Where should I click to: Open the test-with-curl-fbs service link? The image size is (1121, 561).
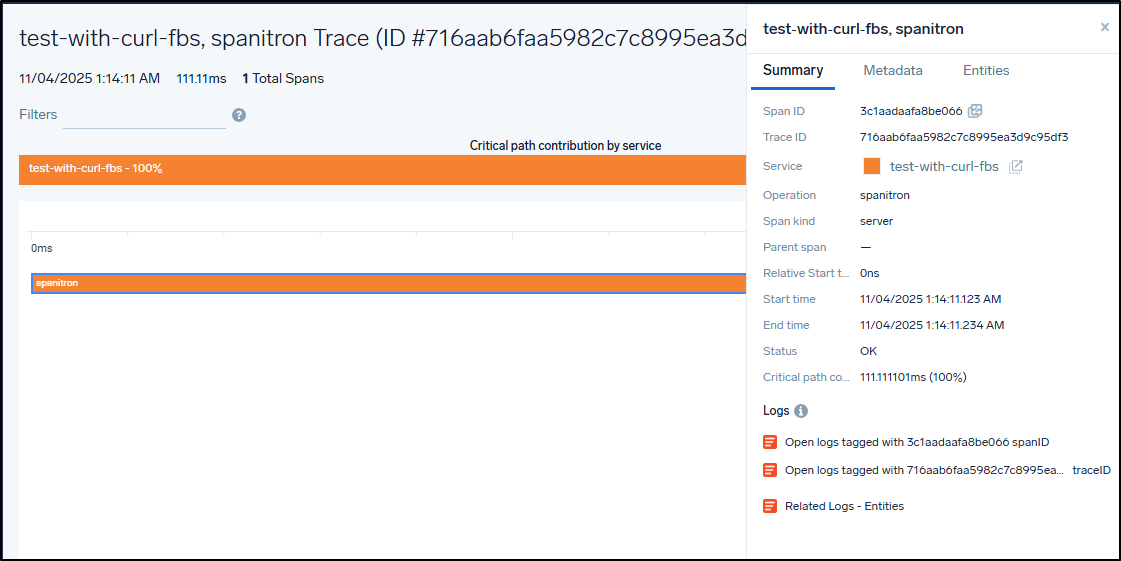[944, 167]
